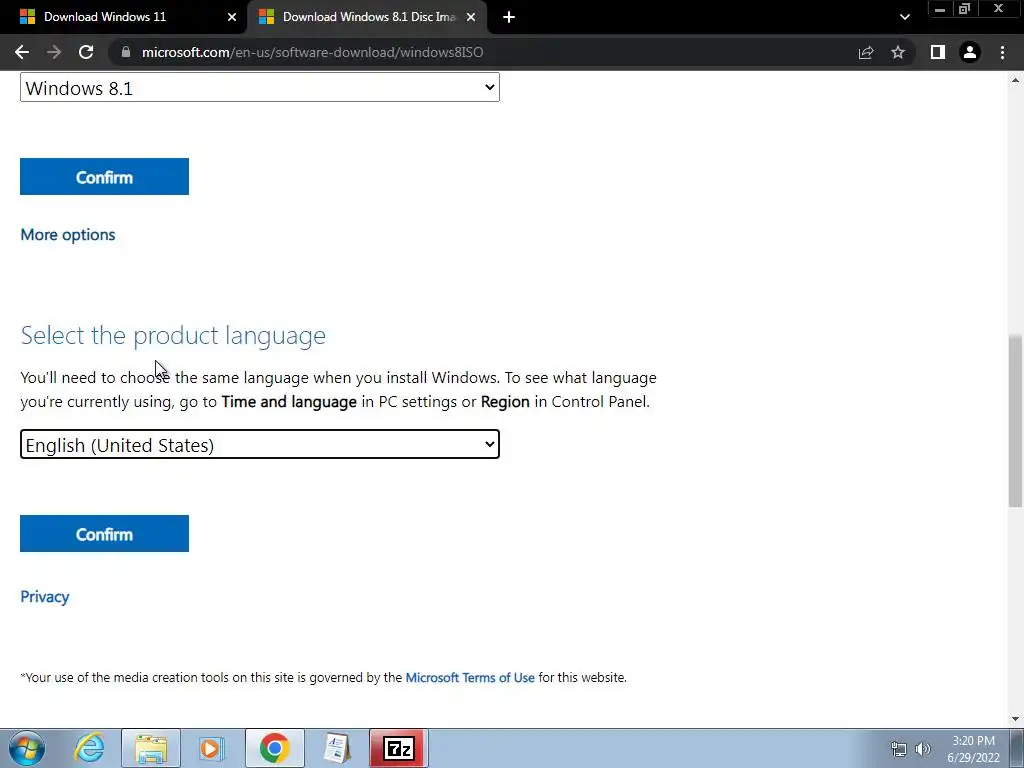Open the Windows 8.1 edition dropdown
This screenshot has width=1024, height=768.
click(260, 88)
